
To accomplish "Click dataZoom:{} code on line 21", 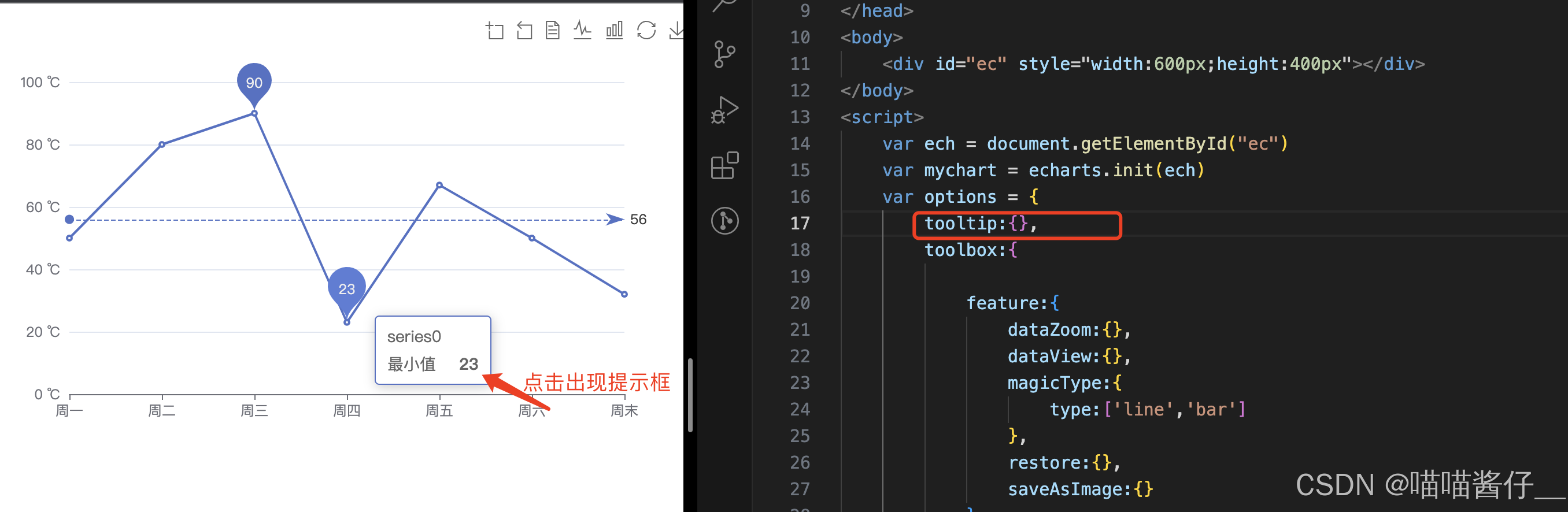I will [1070, 329].
